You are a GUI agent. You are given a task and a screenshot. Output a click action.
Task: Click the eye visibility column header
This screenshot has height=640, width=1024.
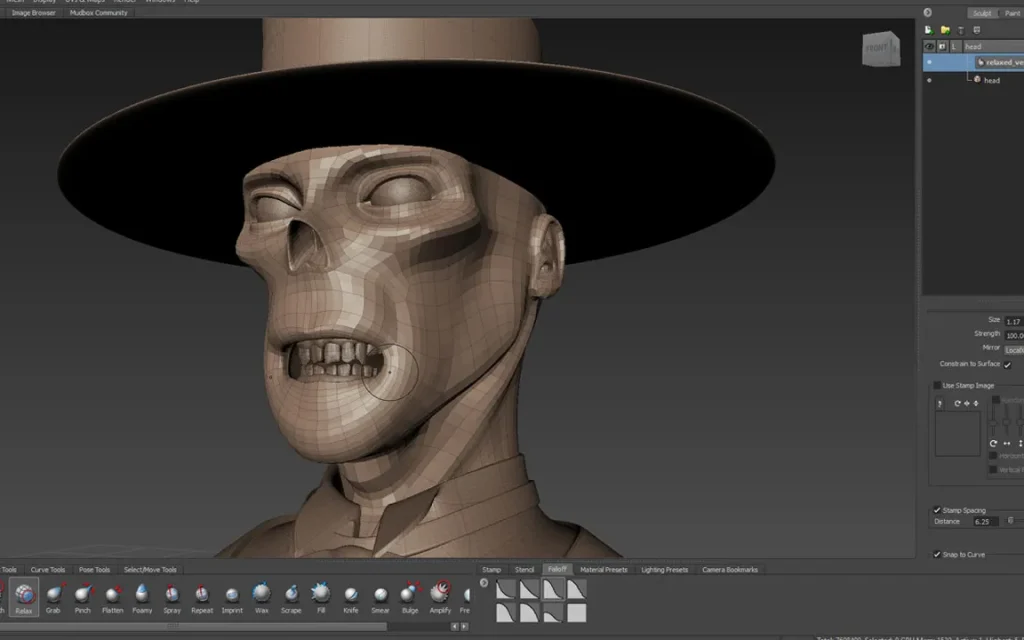(929, 46)
